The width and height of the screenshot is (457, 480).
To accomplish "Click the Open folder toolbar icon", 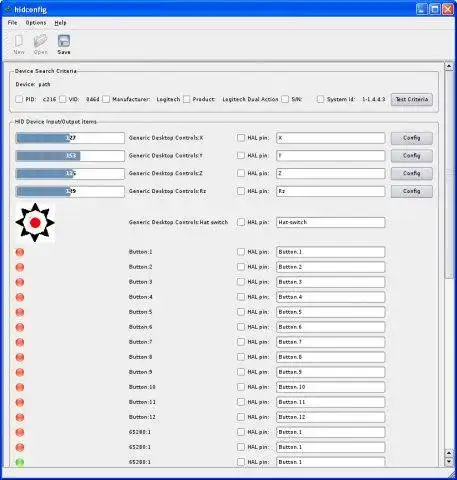I will click(40, 41).
